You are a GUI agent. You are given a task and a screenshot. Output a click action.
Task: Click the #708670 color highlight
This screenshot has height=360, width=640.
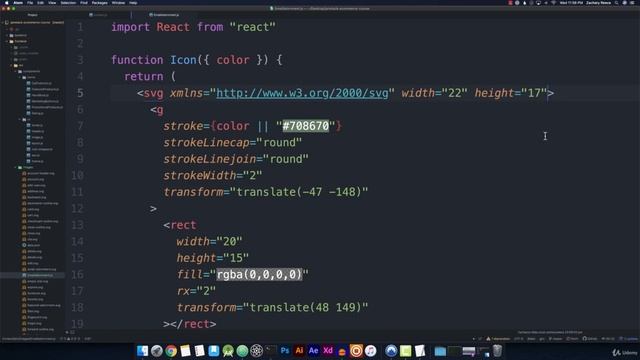306,126
